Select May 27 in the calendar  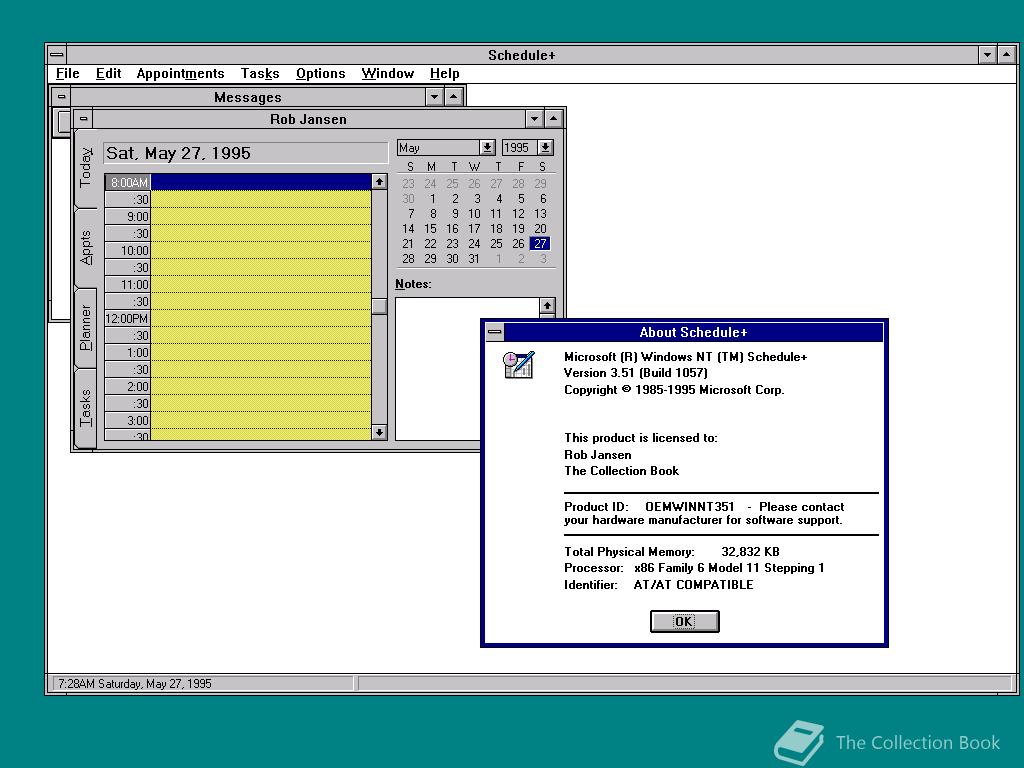[540, 244]
